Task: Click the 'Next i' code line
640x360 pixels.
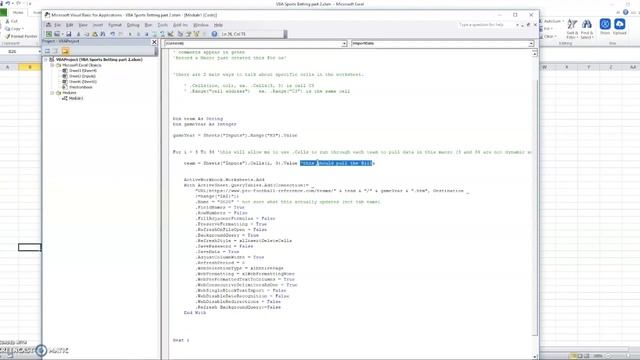Action: [181, 340]
